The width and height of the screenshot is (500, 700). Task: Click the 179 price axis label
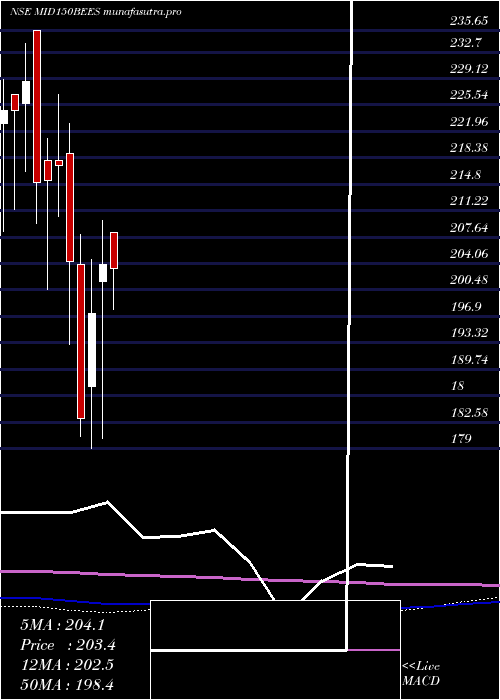[462, 439]
